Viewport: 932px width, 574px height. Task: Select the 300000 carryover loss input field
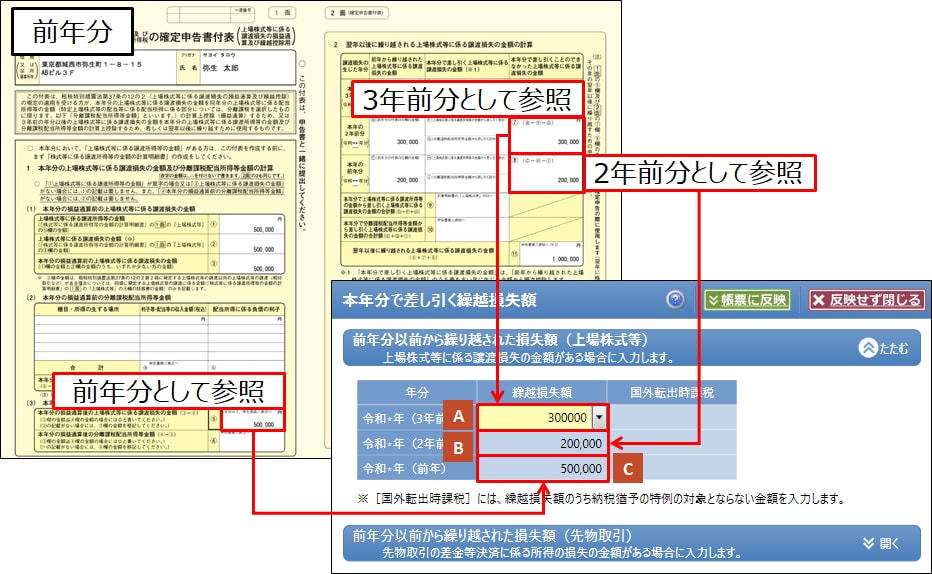click(x=535, y=417)
